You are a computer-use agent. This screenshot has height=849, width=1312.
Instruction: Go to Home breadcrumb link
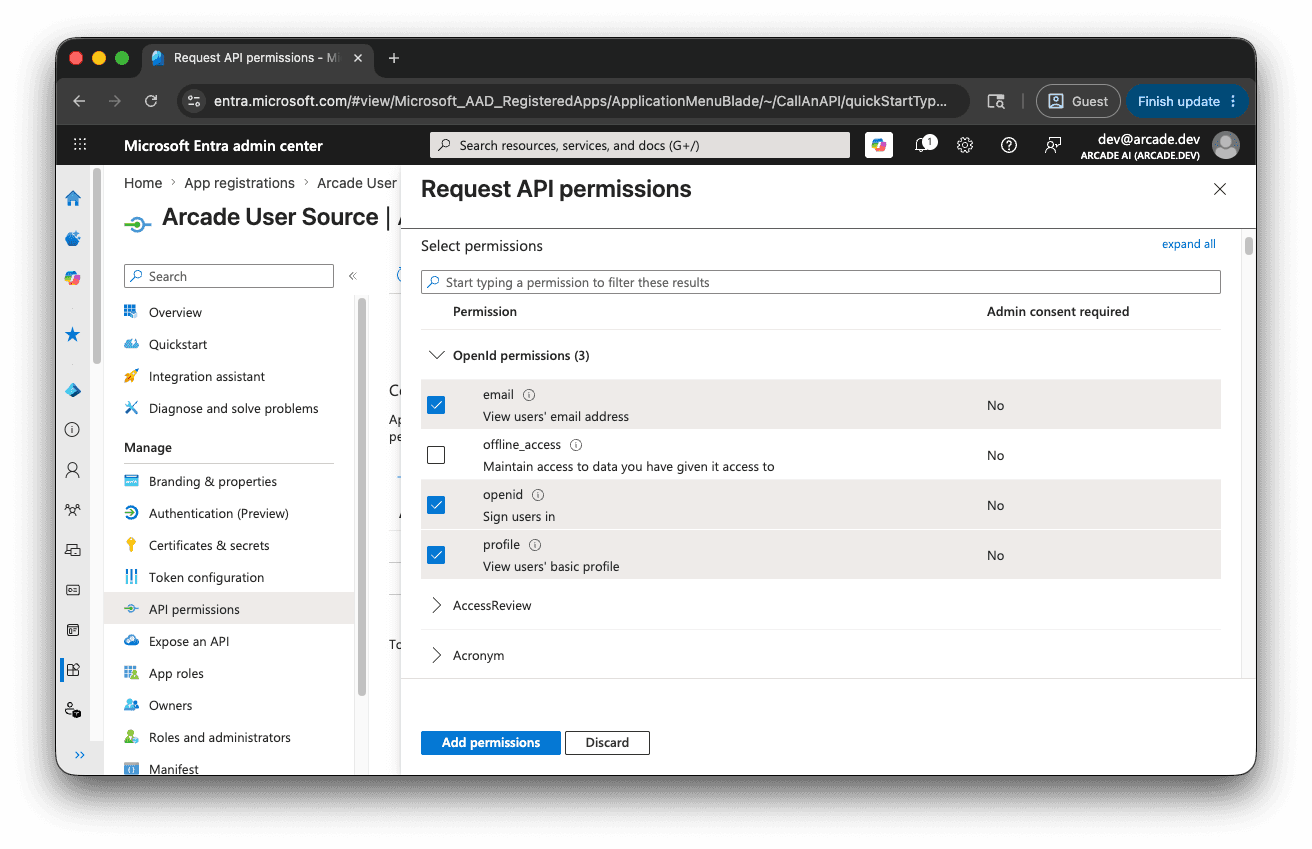143,183
